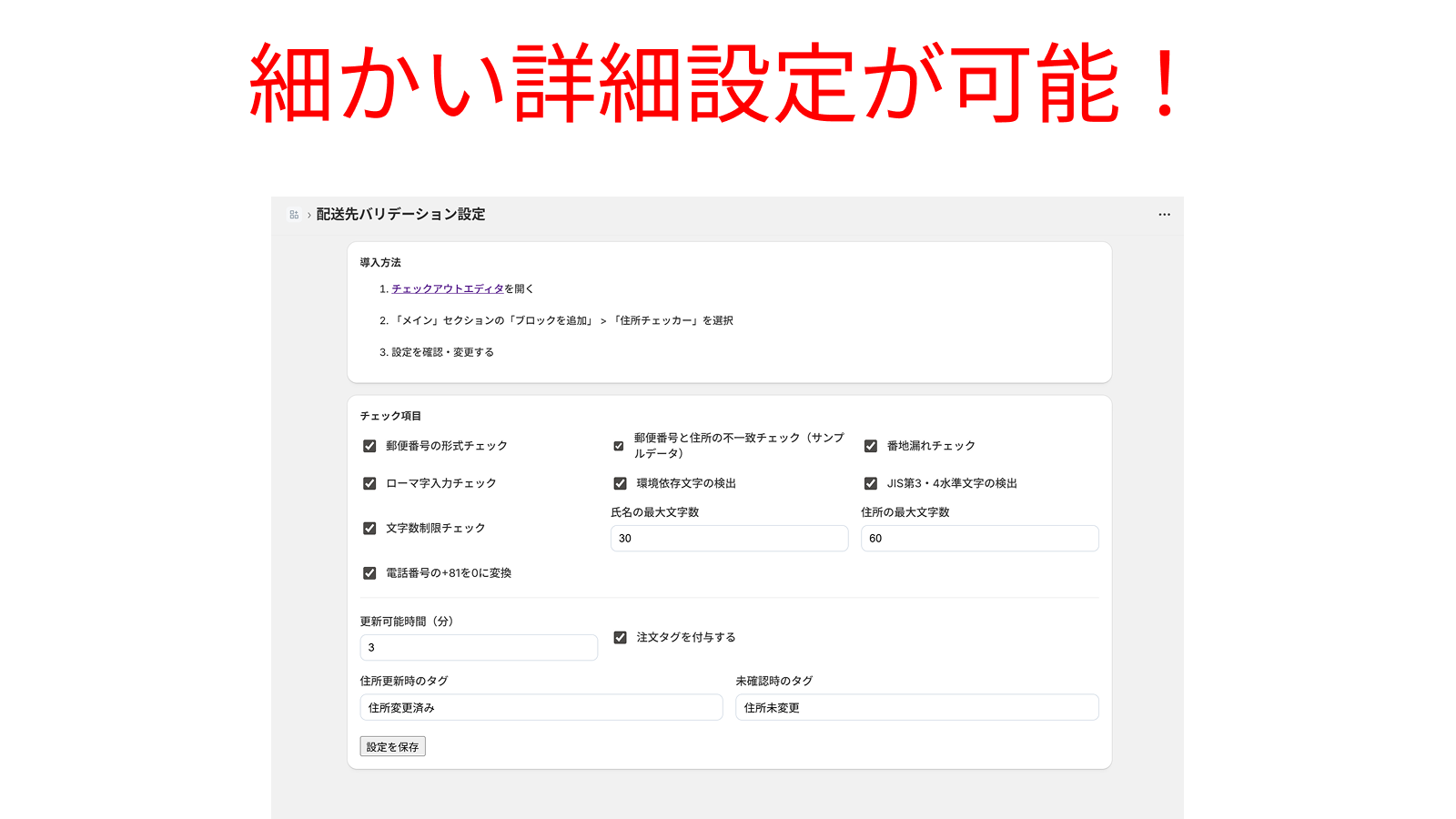Image resolution: width=1456 pixels, height=819 pixels.
Task: Disable 文字数制限チェック checkbox
Action: 369,528
